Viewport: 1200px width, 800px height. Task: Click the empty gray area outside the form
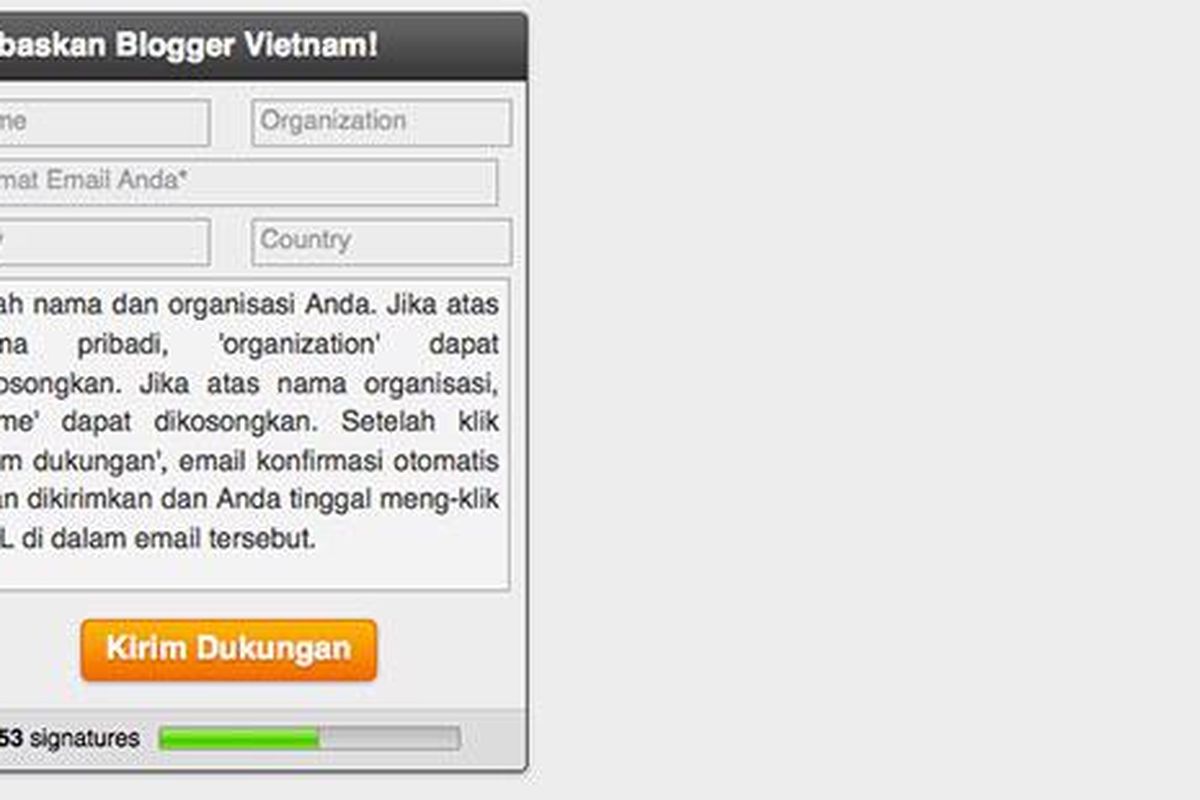pos(860,400)
